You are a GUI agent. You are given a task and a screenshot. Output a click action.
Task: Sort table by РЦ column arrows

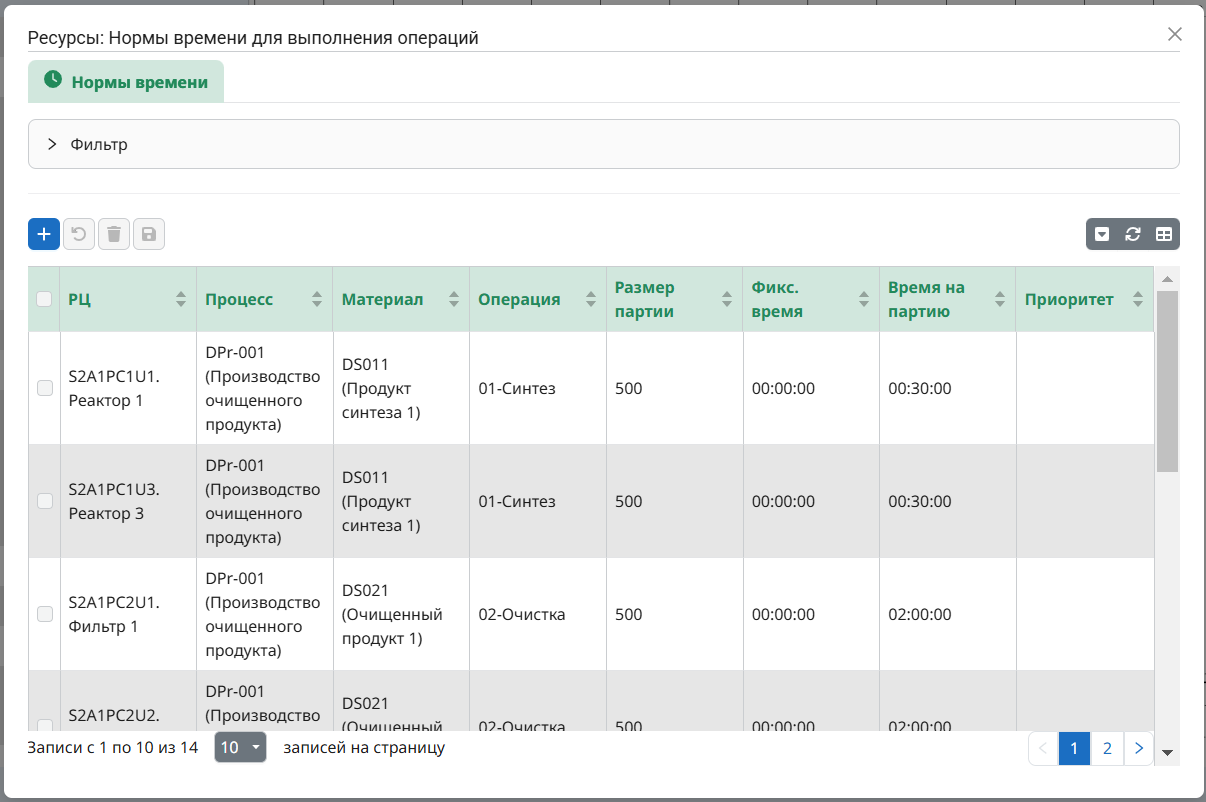(181, 299)
